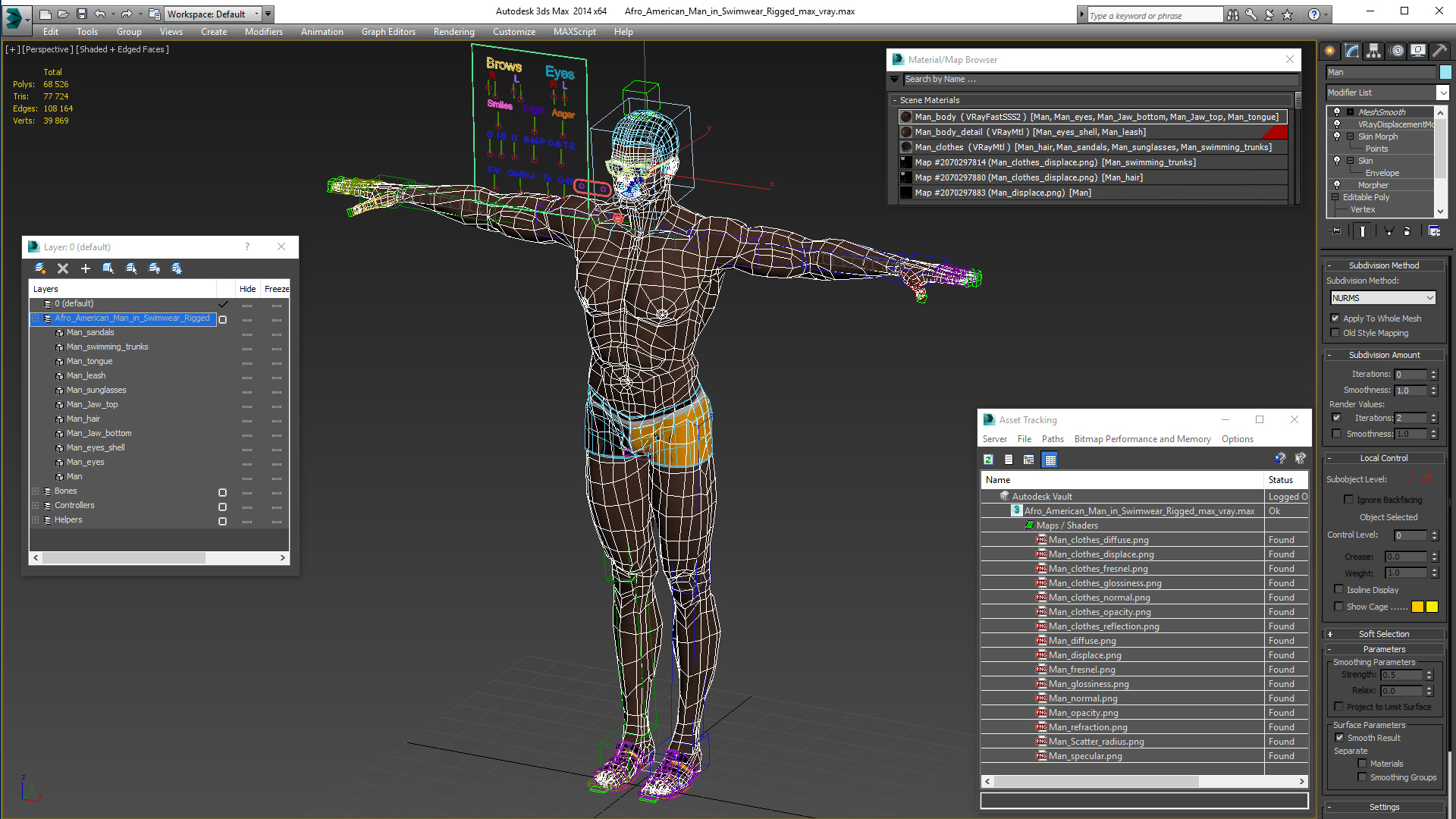Toggle MeshSmooth modifier lightbulb visibility

point(1337,112)
